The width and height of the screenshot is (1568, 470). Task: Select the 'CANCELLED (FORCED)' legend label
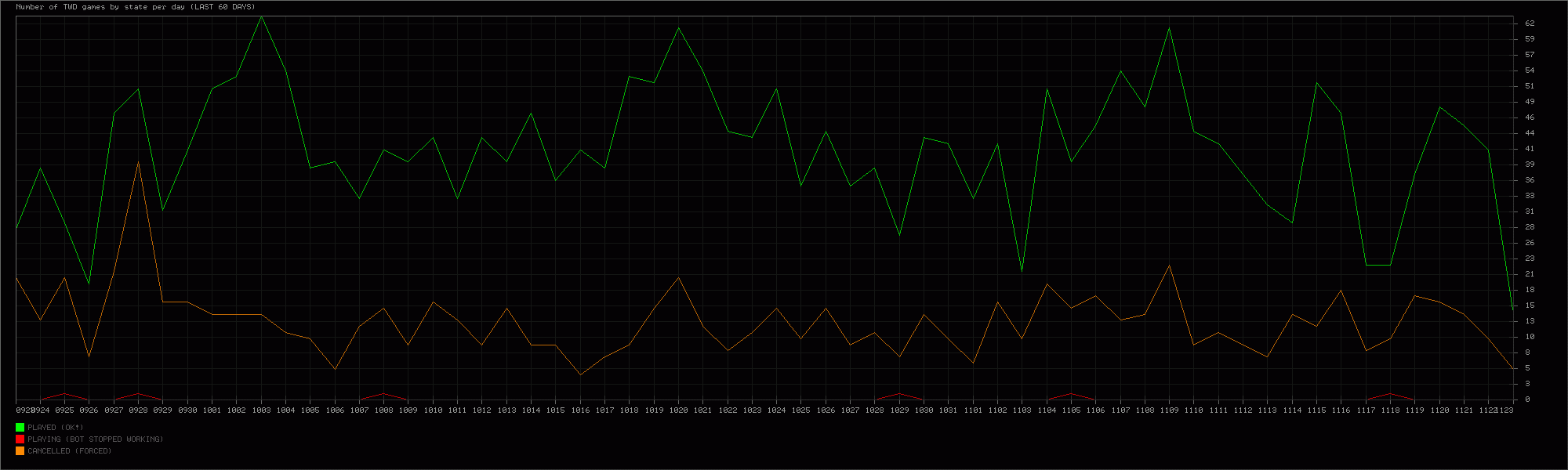pos(70,451)
